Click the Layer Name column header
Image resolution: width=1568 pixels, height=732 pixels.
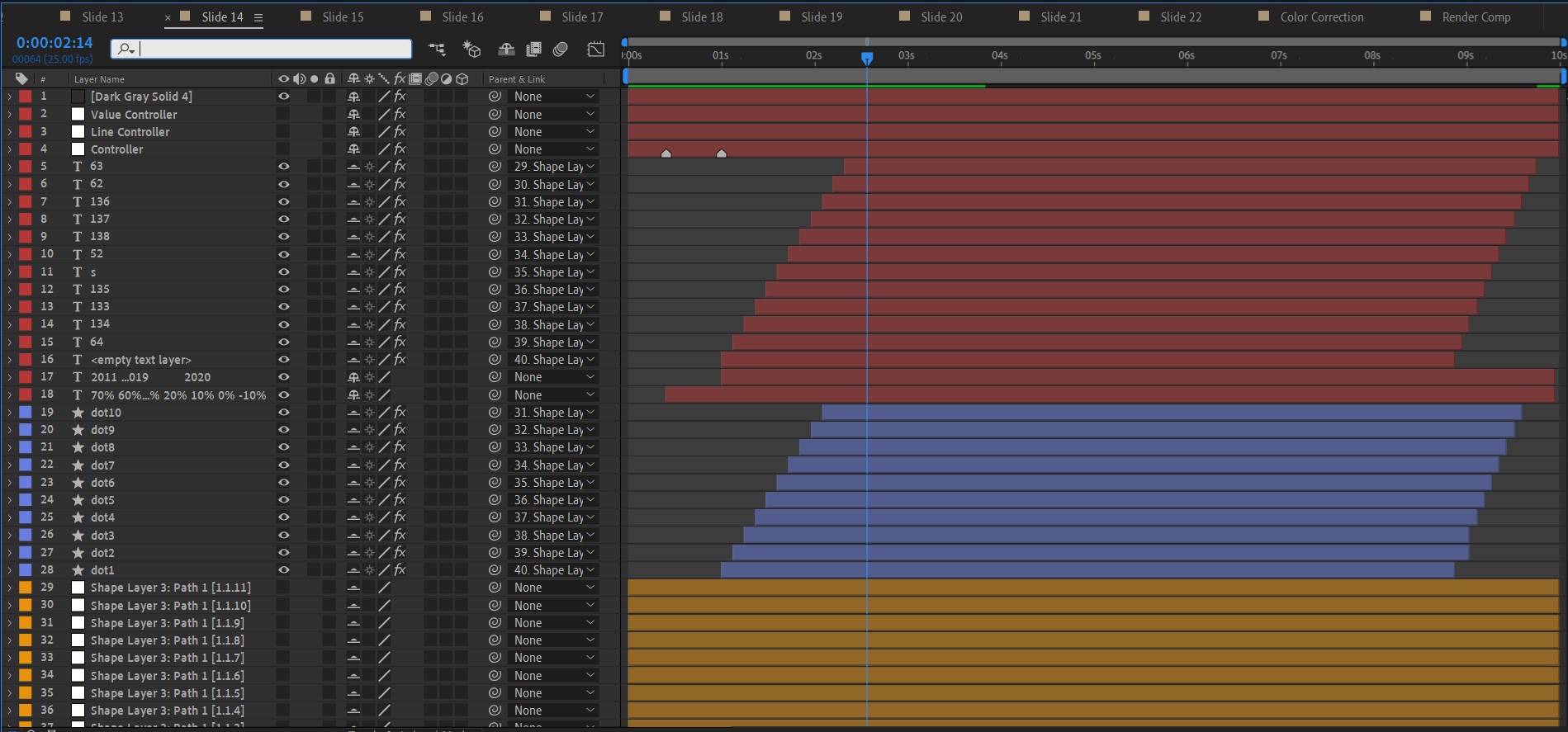click(x=99, y=79)
